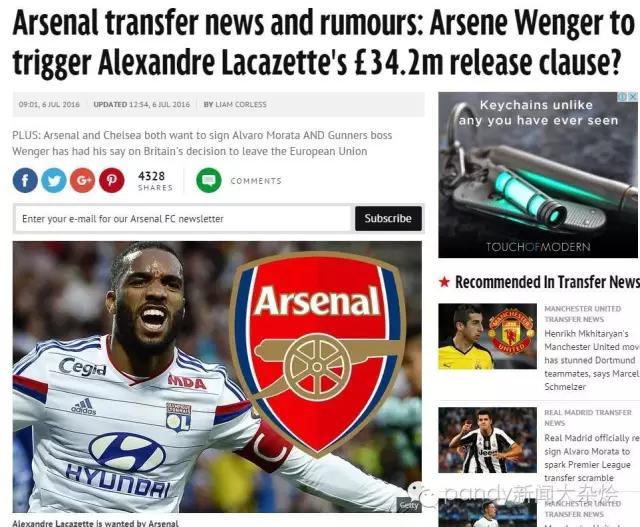
Task: Open the Touch of Modern keychain advertisement
Action: click(538, 175)
